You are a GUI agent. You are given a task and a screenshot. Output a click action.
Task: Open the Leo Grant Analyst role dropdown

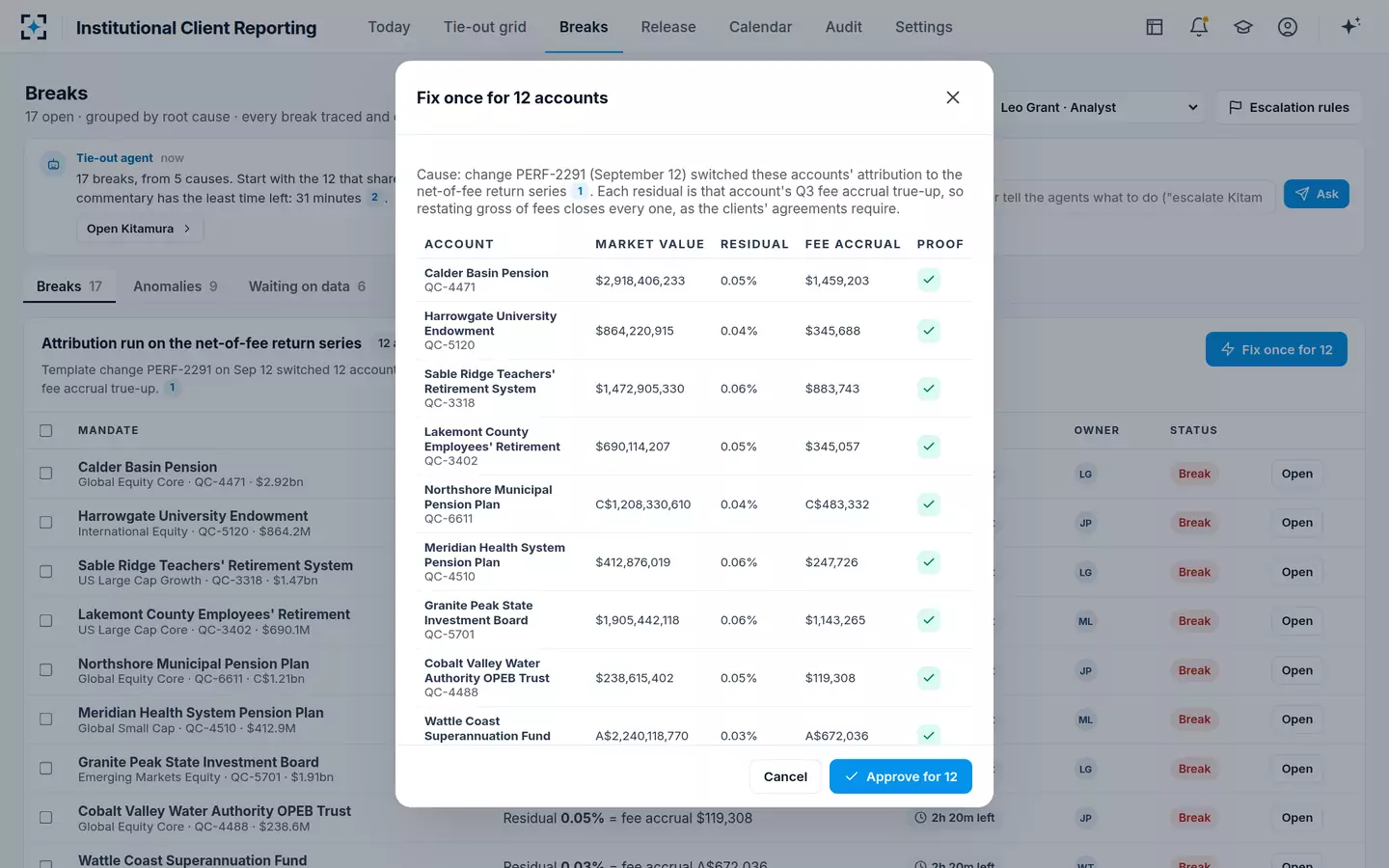[x=1099, y=107]
